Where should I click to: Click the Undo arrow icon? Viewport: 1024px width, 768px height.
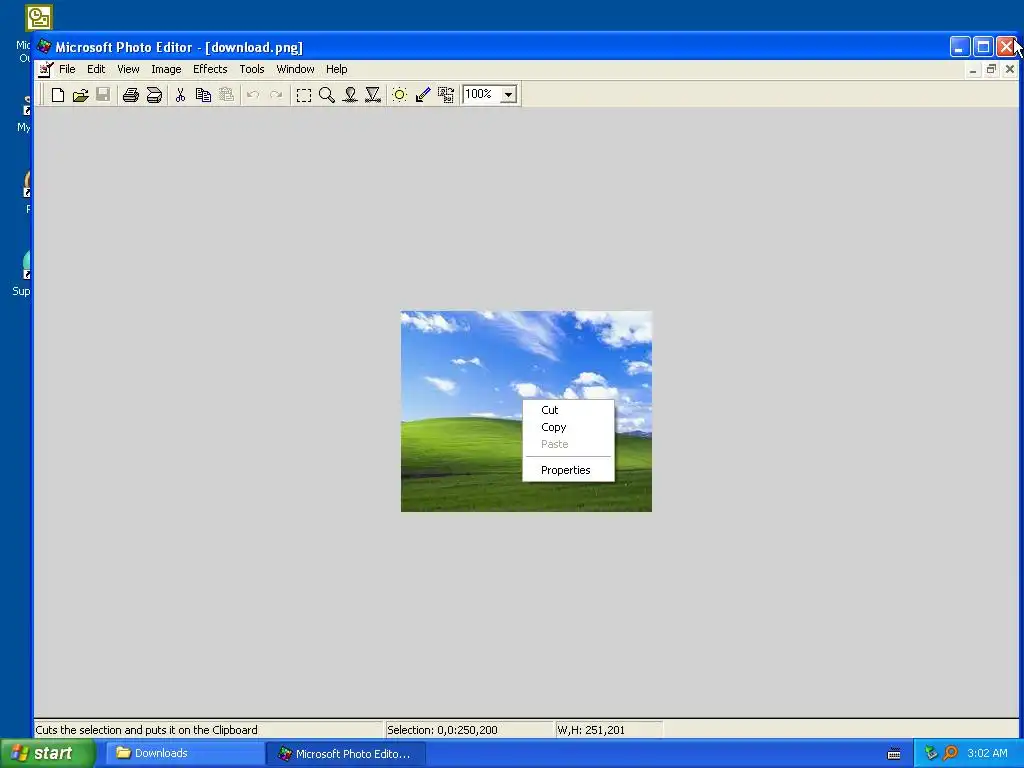(x=253, y=95)
